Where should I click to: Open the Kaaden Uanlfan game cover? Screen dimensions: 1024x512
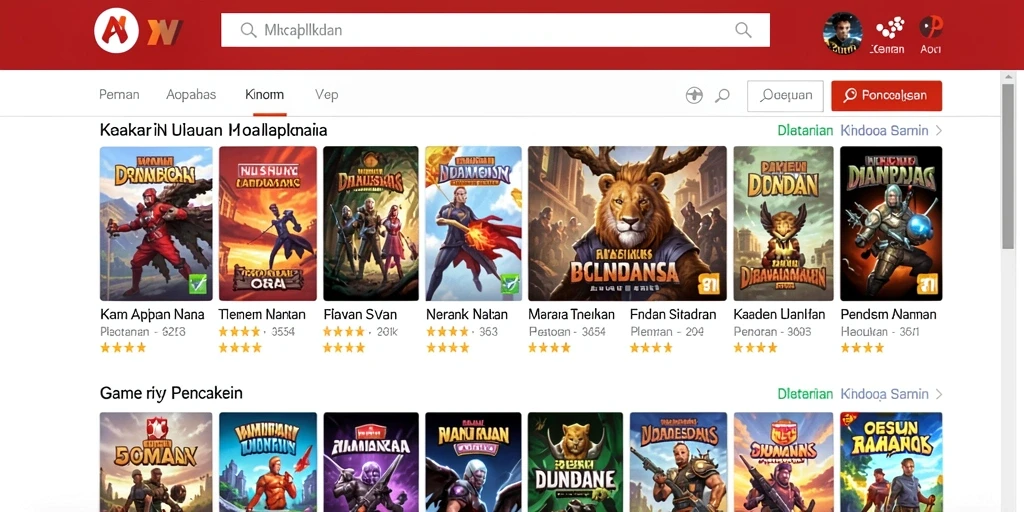783,223
